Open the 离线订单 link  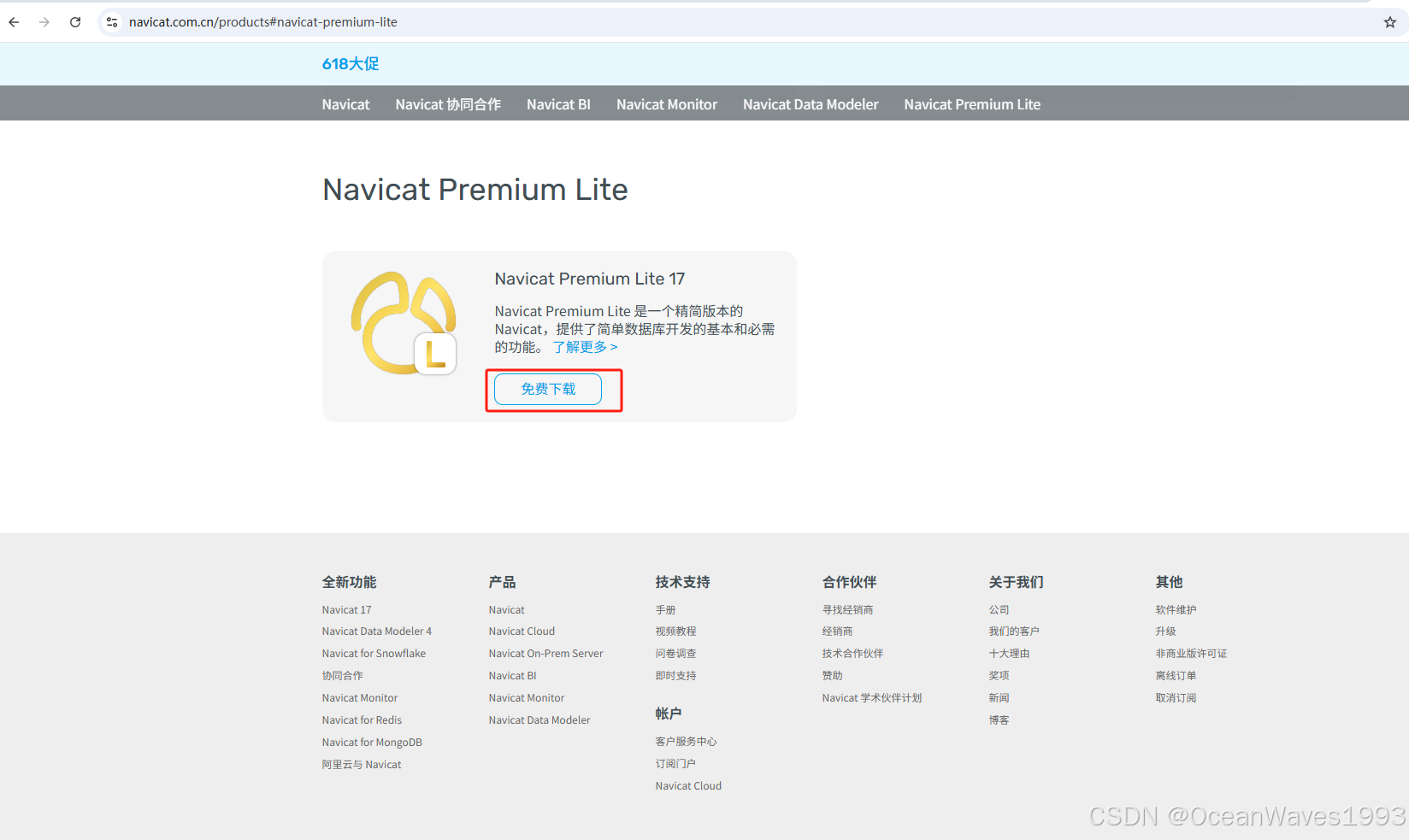coord(1176,676)
